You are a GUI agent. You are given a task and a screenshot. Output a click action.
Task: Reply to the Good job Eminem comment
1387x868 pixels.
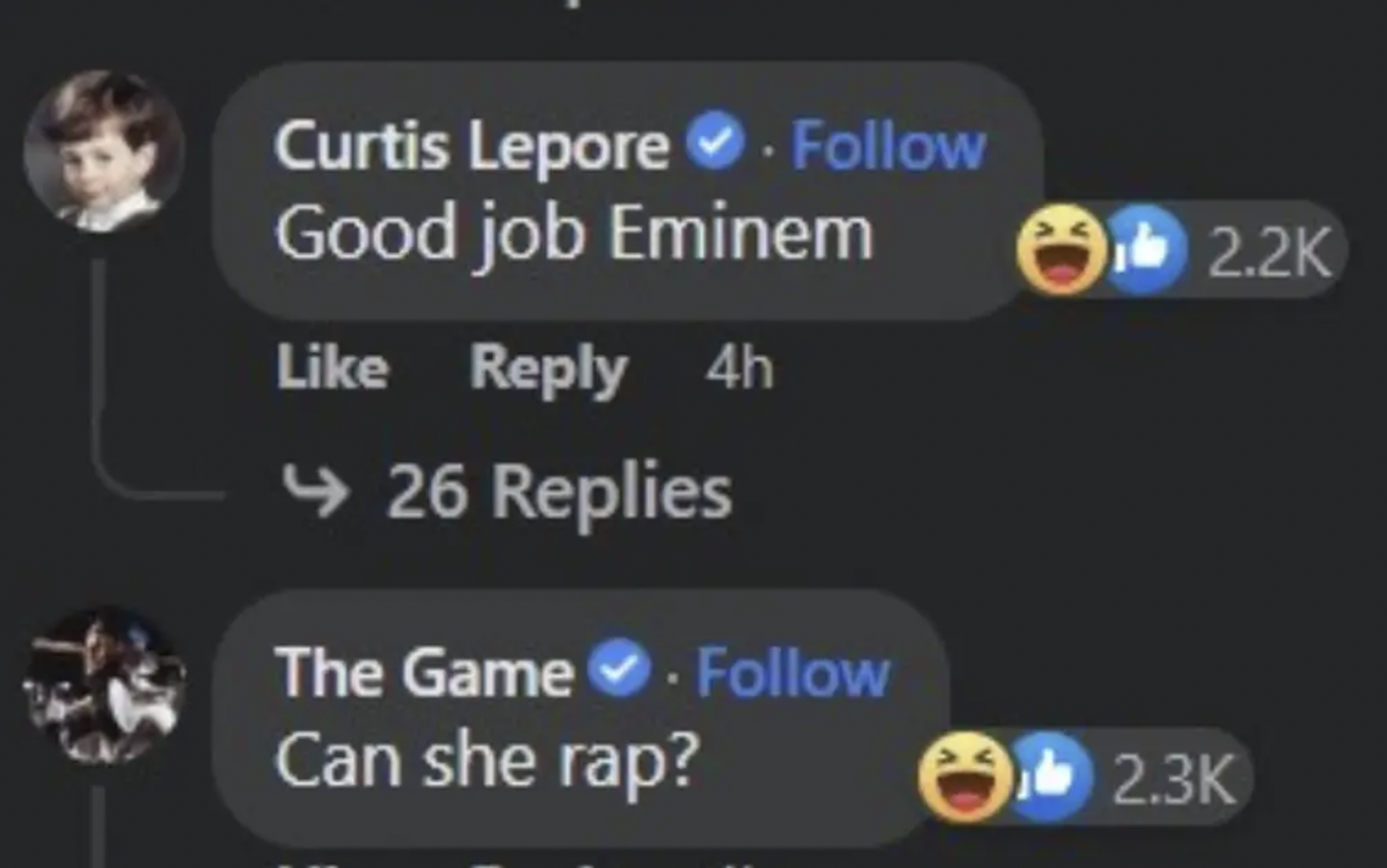click(549, 370)
